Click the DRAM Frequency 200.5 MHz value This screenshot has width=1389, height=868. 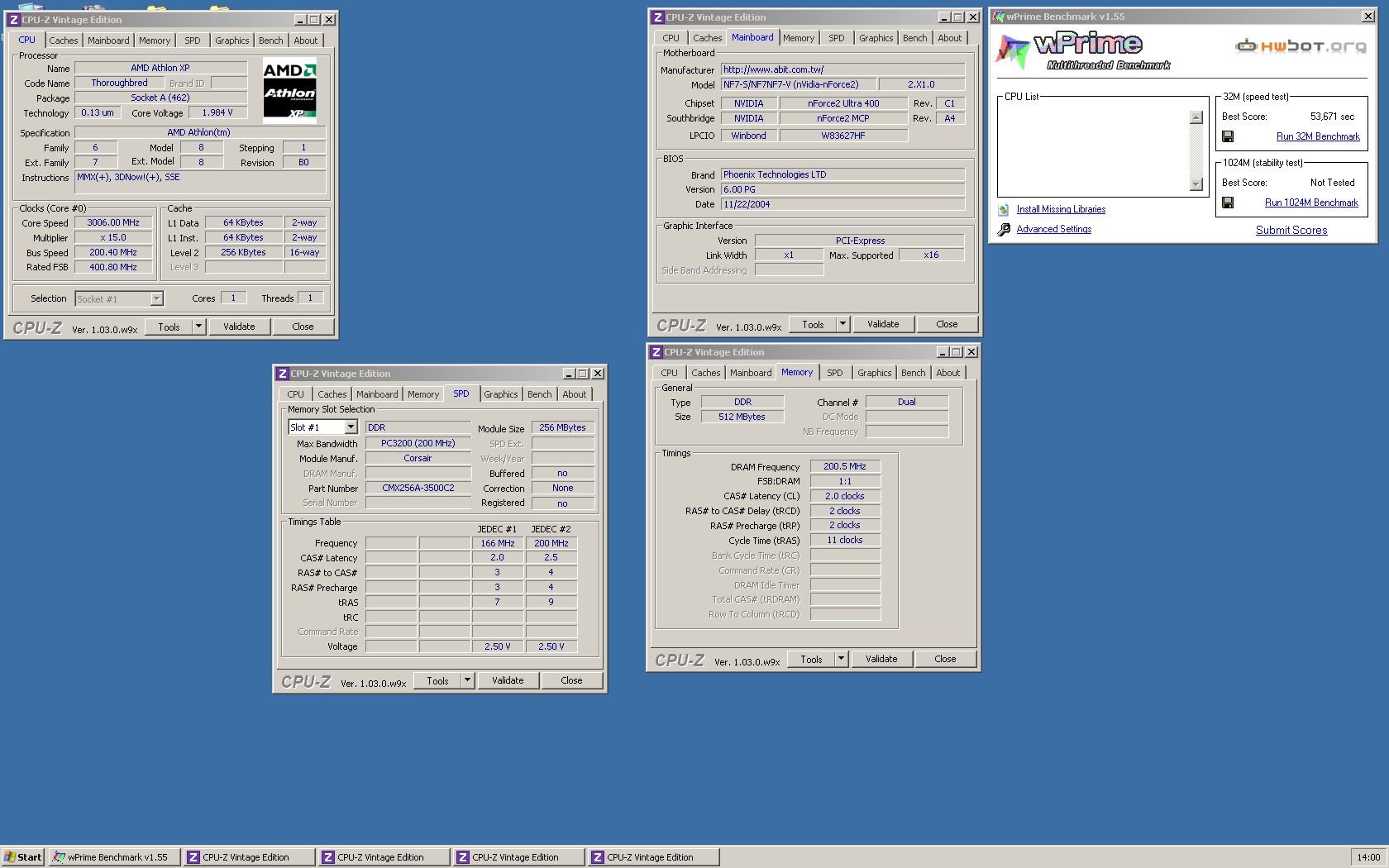845,466
